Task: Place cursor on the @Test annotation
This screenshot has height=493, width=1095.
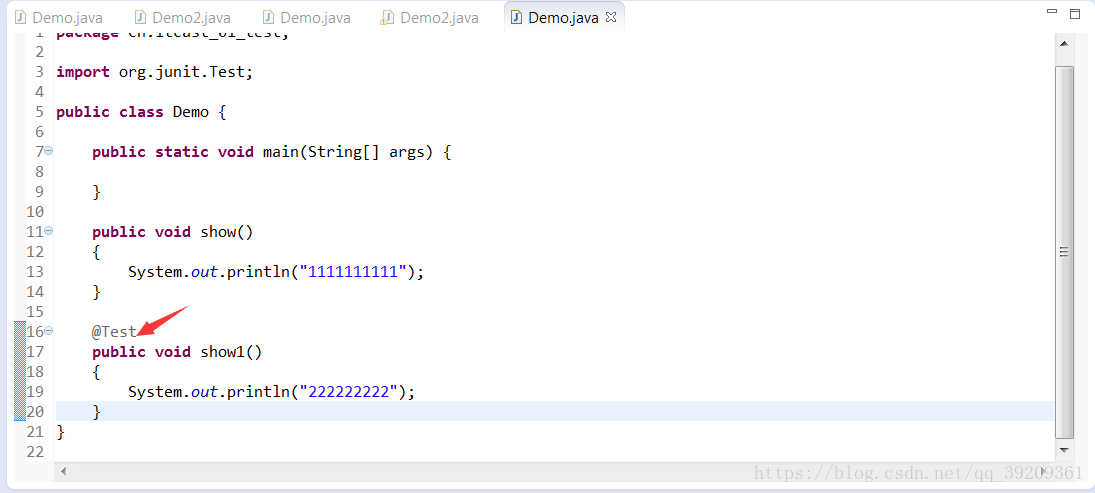Action: [x=115, y=332]
